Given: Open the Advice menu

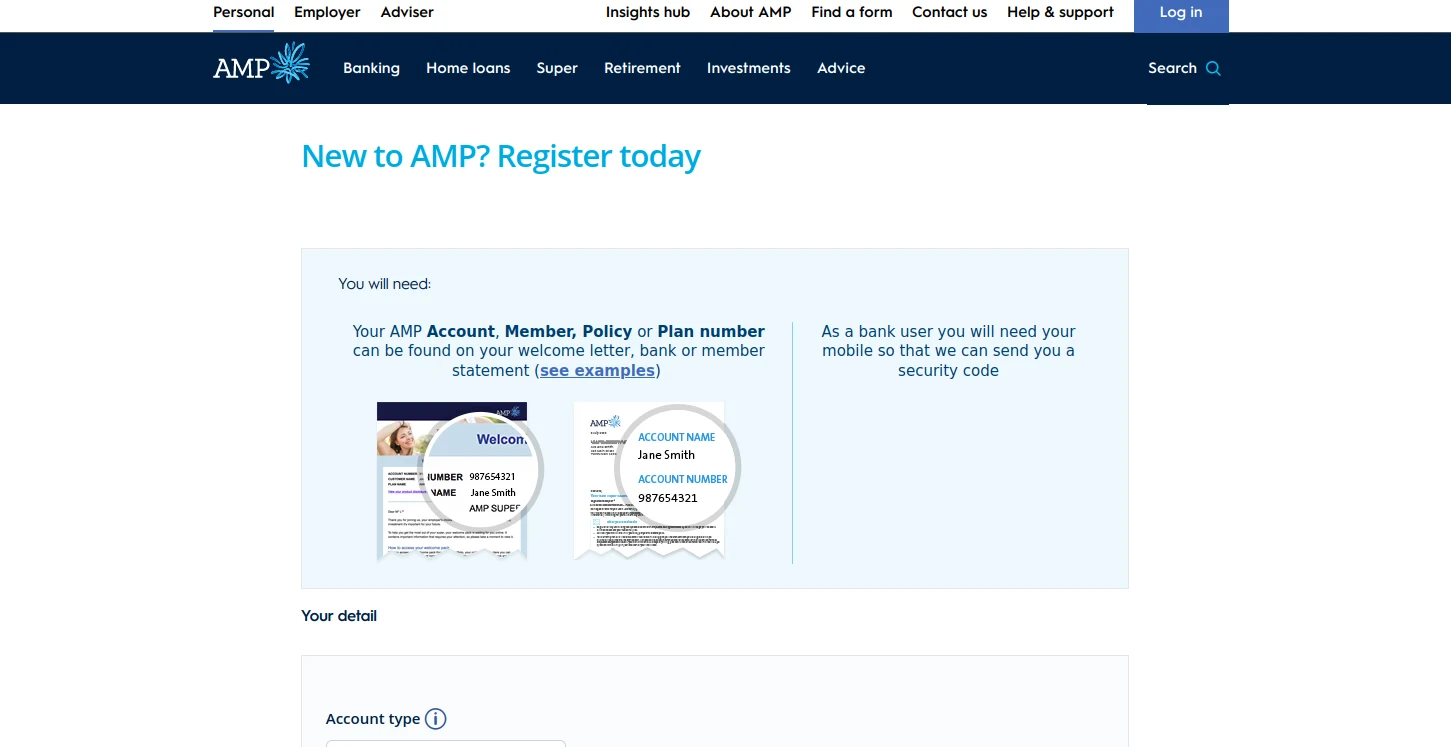Looking at the screenshot, I should coord(841,68).
